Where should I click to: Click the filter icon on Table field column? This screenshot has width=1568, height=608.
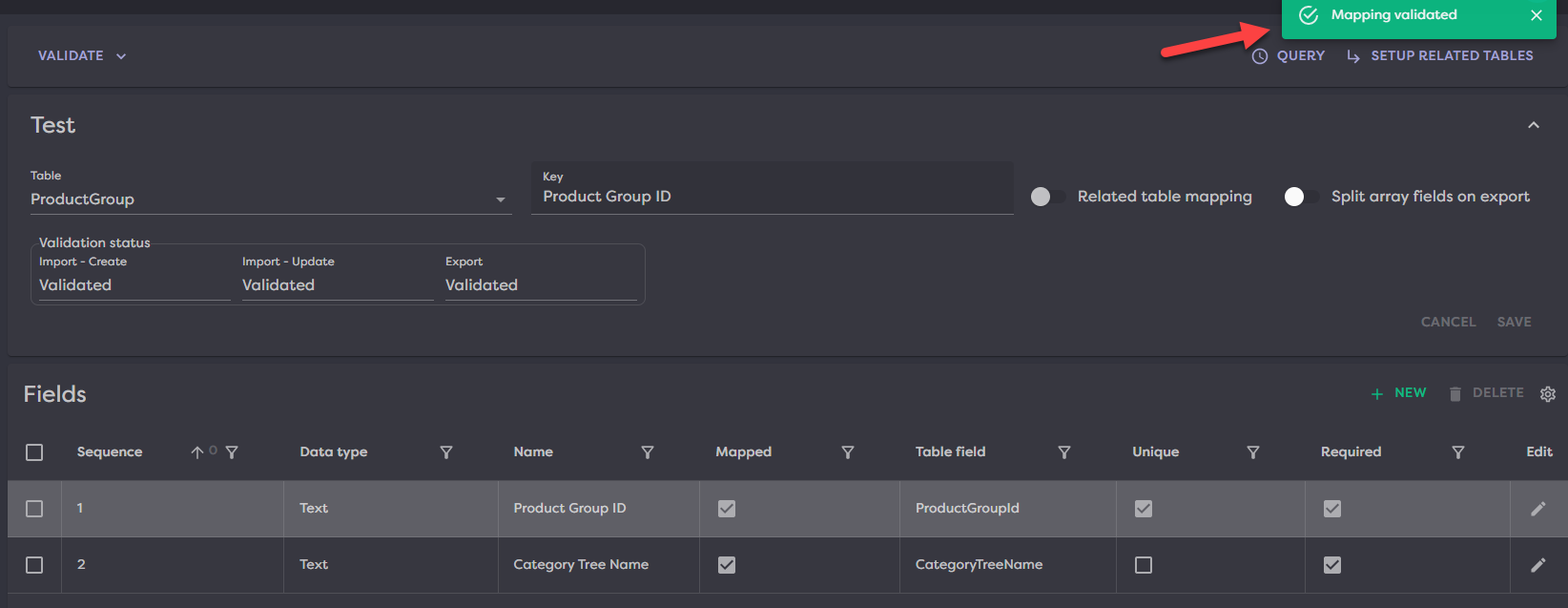[1064, 452]
